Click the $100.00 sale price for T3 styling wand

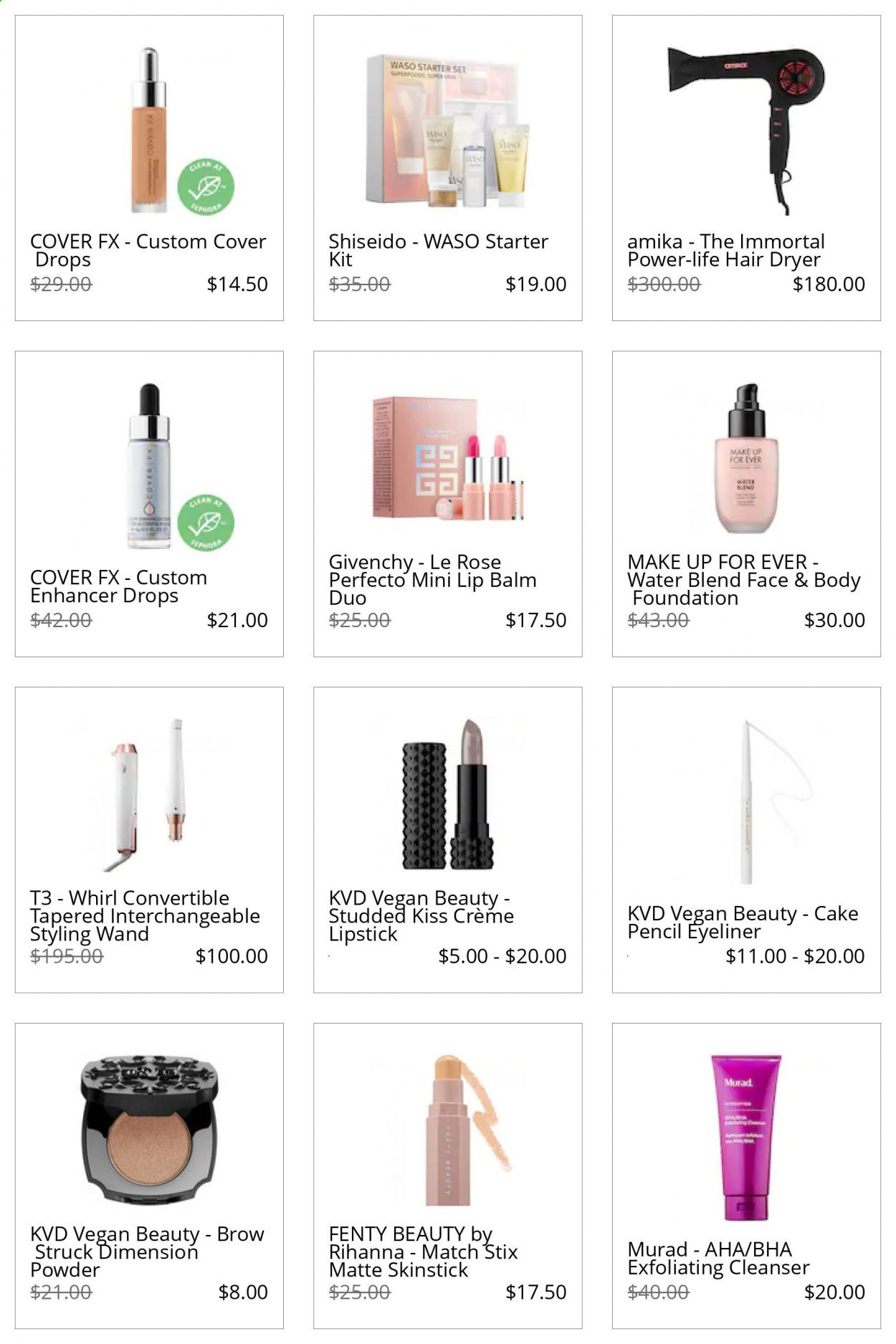coord(232,955)
